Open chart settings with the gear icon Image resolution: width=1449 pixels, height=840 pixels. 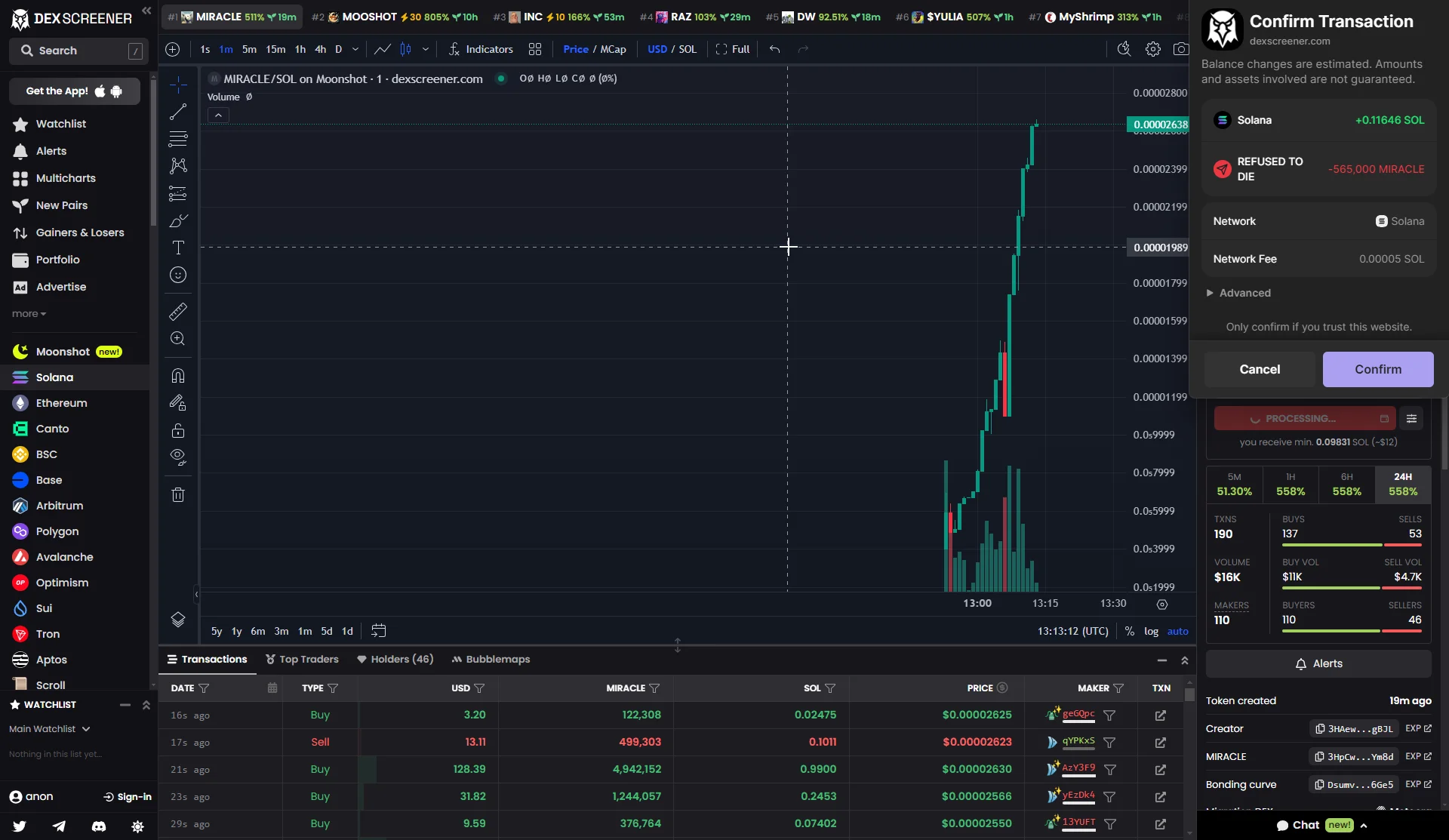click(x=1152, y=48)
